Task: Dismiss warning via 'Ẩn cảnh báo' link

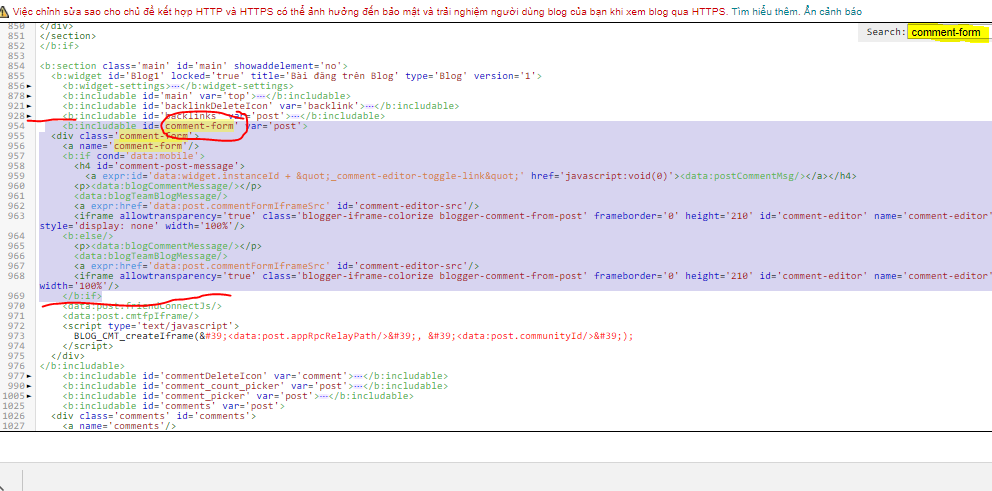Action: pos(833,12)
